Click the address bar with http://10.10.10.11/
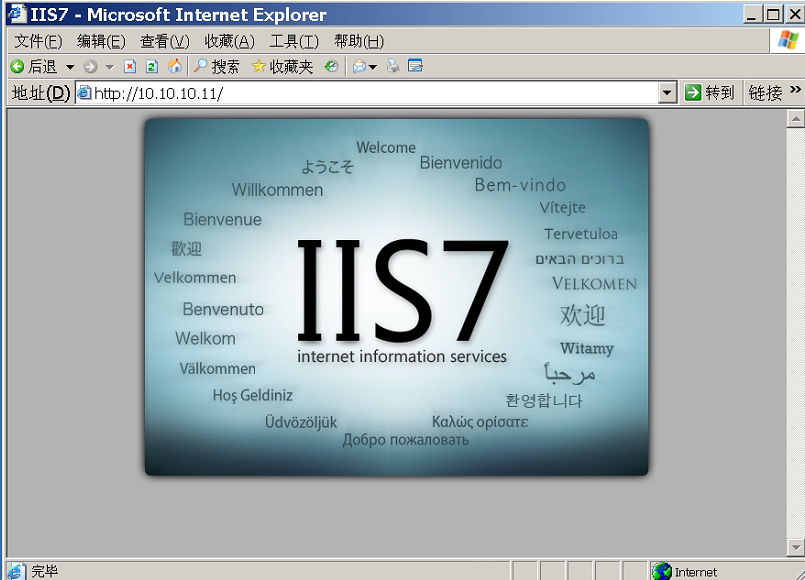 [367, 93]
